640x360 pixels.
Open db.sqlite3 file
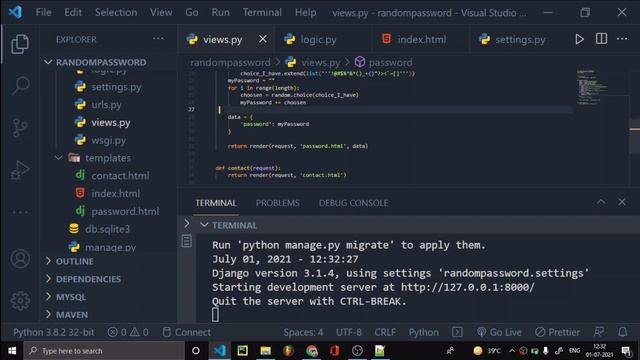point(107,229)
